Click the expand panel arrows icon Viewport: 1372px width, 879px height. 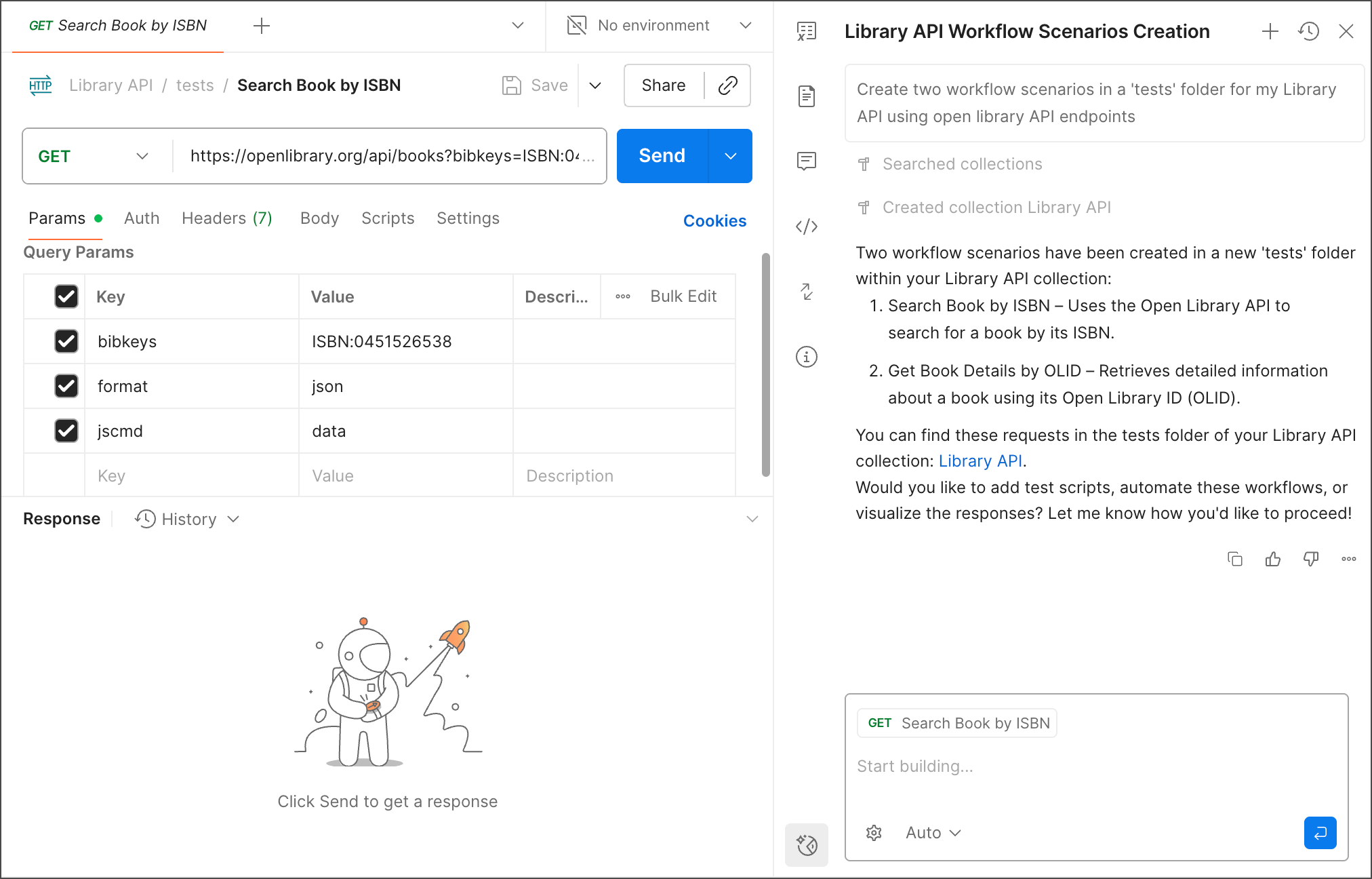coord(806,292)
